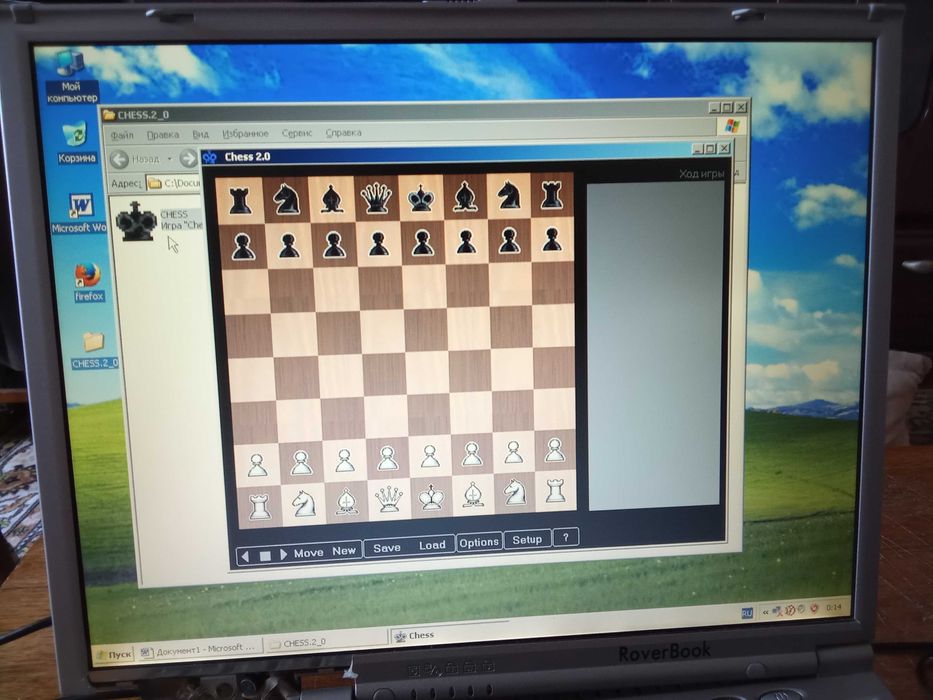Select the black pawn in front of king
Viewport: 933px width, 700px height.
[422, 243]
